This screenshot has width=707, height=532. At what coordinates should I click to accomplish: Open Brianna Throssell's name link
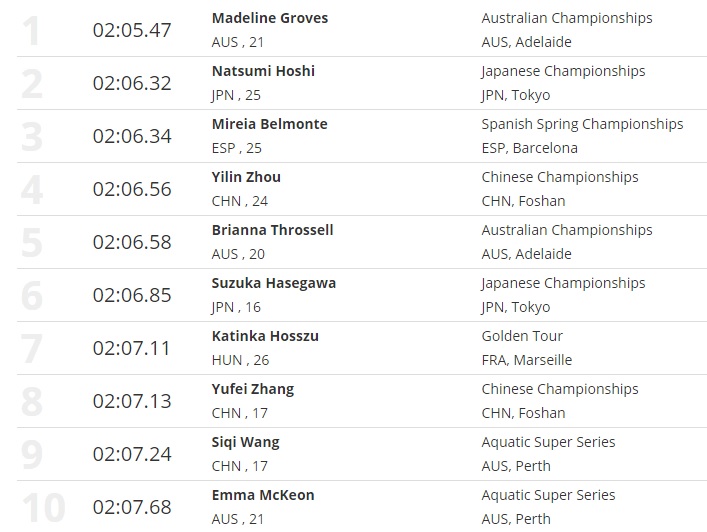point(272,230)
